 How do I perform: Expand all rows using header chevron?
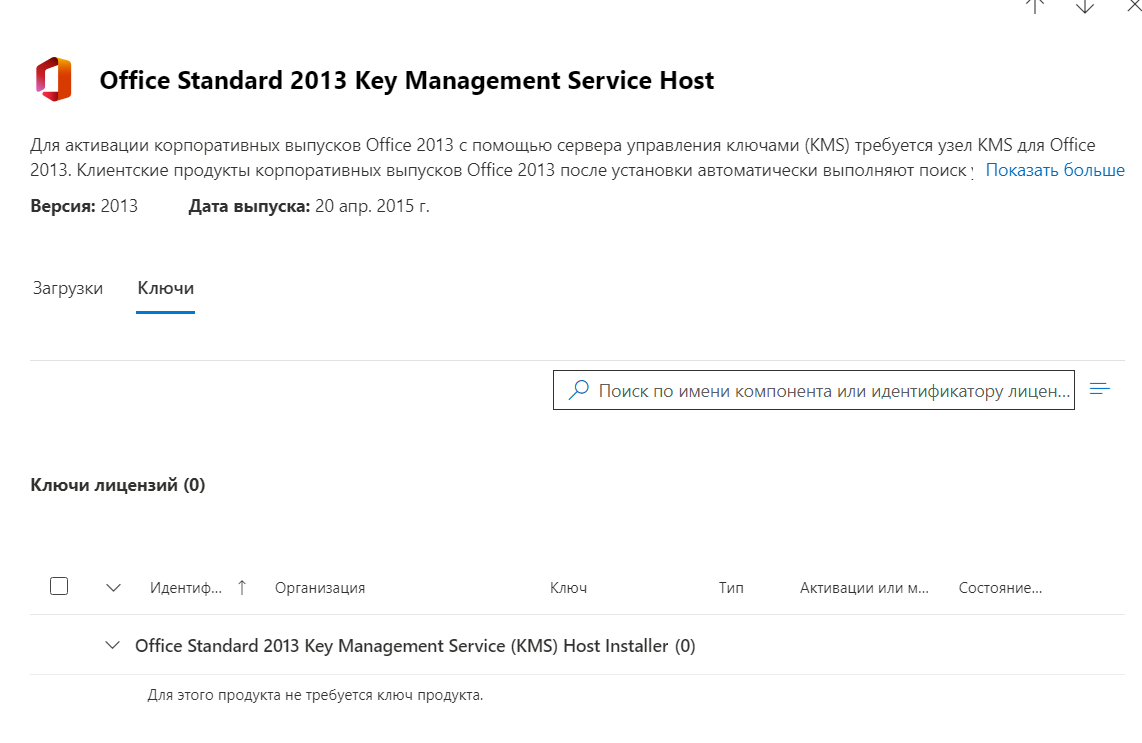(x=113, y=588)
